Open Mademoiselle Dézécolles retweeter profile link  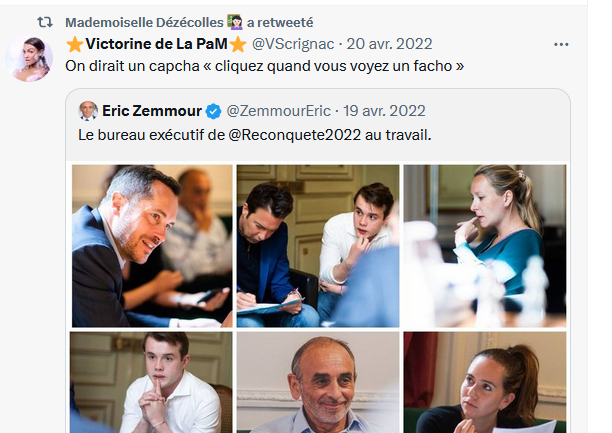(x=144, y=23)
